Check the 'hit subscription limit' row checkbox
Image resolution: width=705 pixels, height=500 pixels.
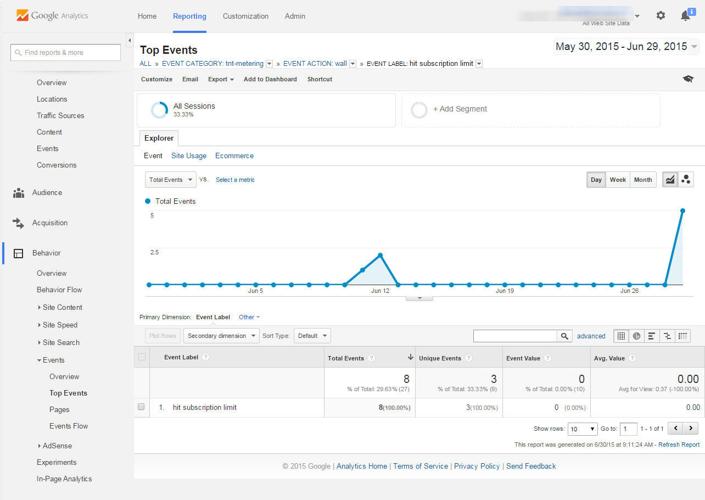click(x=142, y=408)
